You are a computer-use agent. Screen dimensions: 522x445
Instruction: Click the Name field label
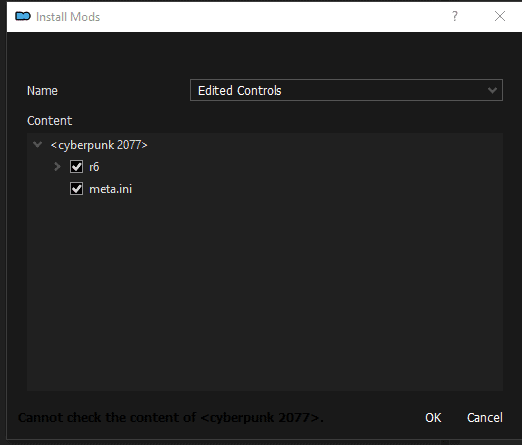click(x=42, y=91)
